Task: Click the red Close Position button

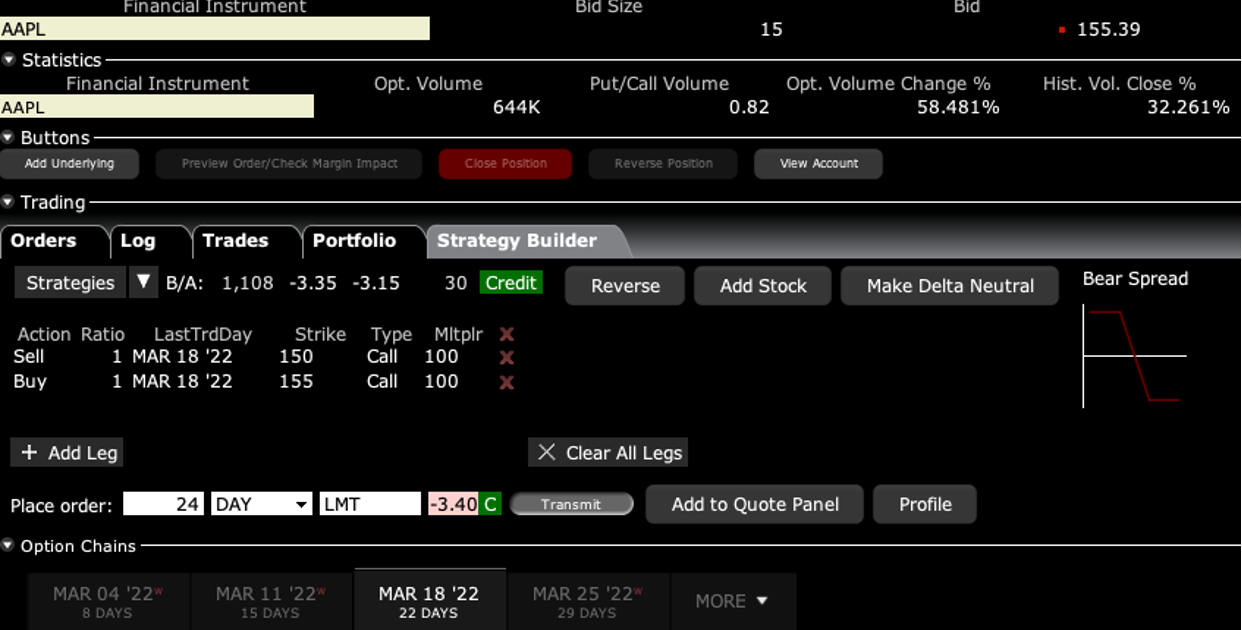Action: coord(505,164)
